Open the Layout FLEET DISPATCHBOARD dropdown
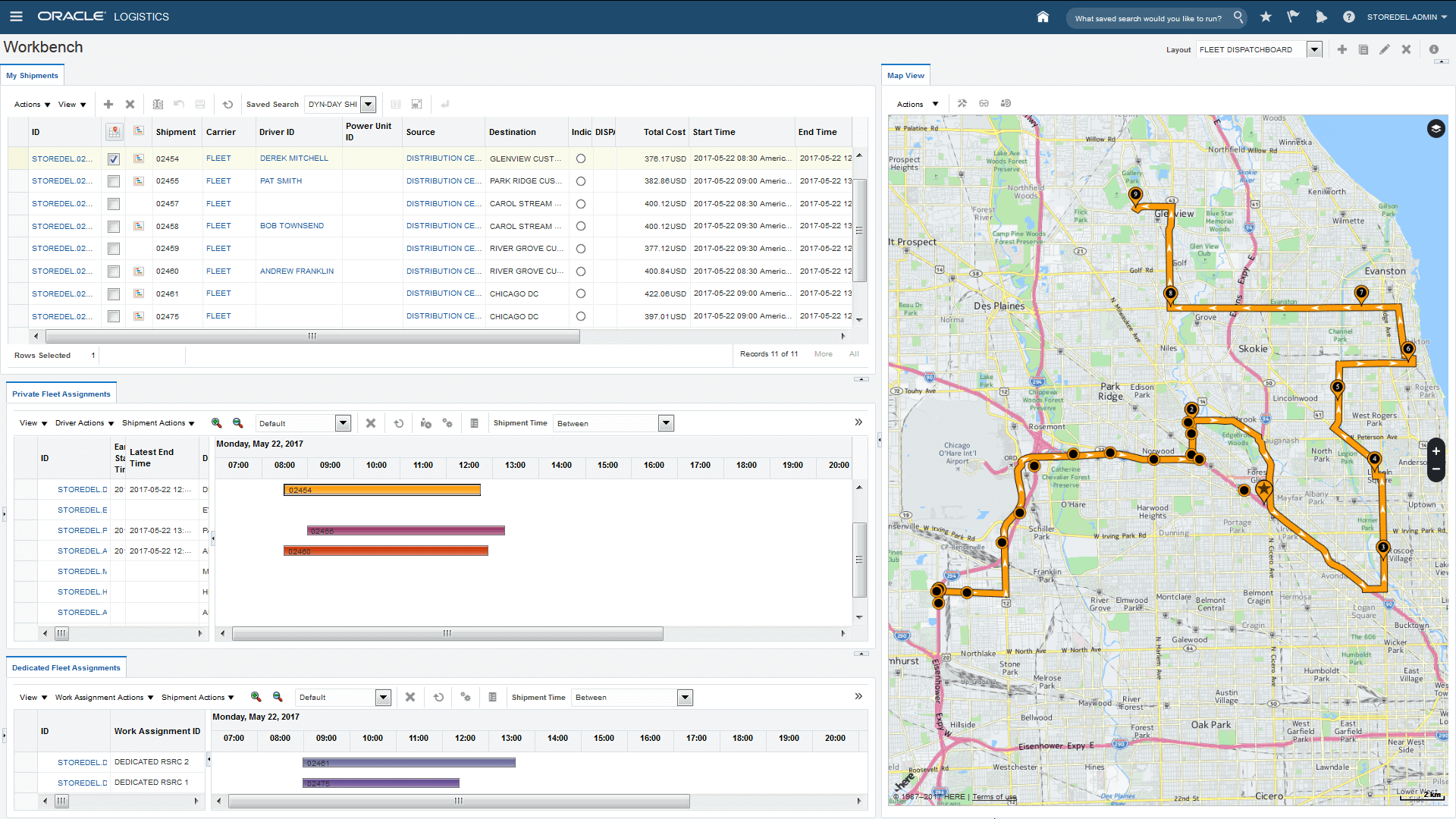The image size is (1456, 819). (1314, 50)
